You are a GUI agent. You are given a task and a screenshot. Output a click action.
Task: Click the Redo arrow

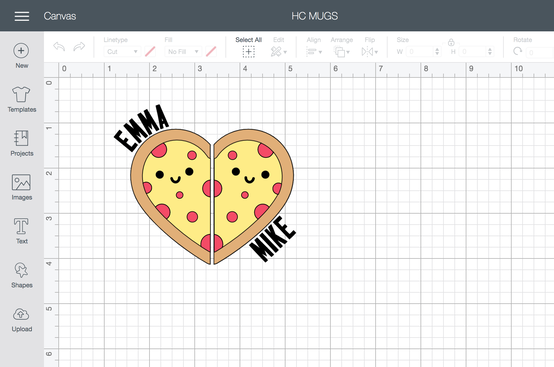(x=79, y=46)
